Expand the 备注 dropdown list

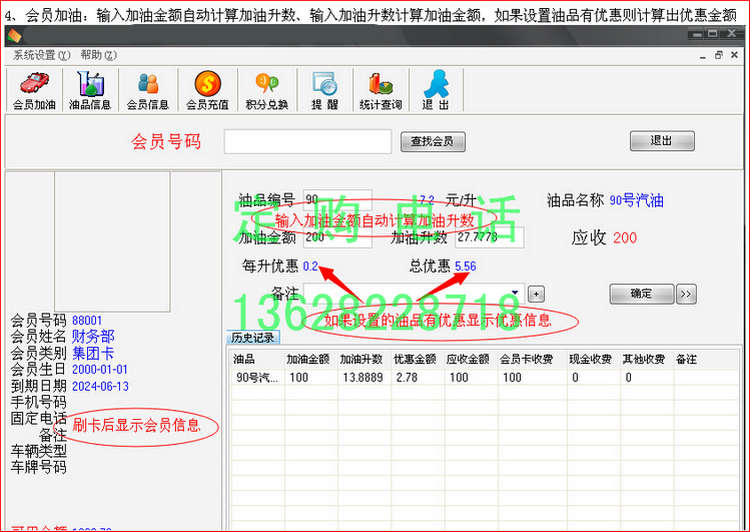[x=515, y=293]
